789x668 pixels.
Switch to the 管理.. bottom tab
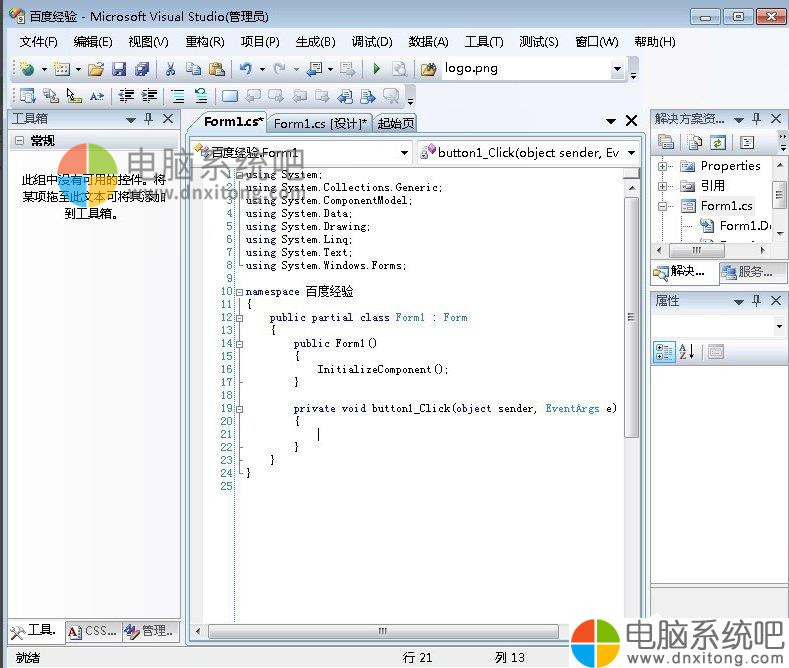point(149,631)
